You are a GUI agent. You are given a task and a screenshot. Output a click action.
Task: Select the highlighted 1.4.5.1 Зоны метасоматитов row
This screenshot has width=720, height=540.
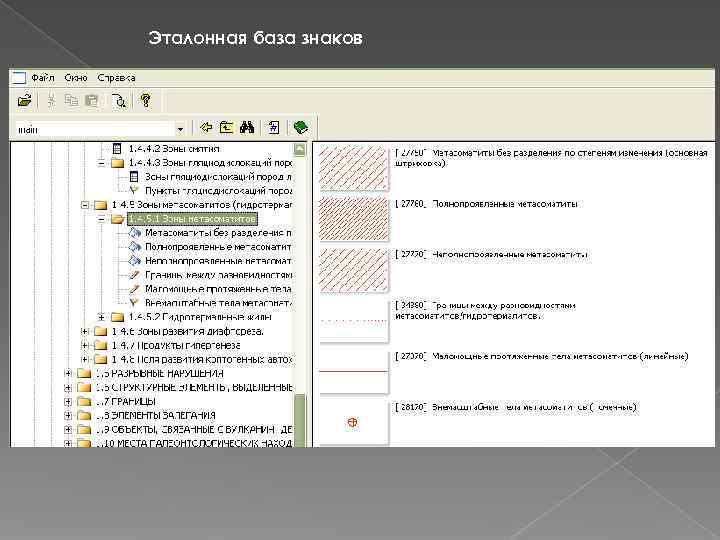192,219
